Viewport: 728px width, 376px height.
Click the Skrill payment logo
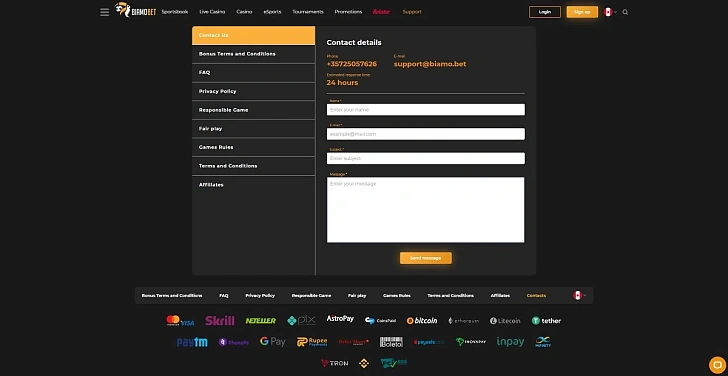click(220, 320)
